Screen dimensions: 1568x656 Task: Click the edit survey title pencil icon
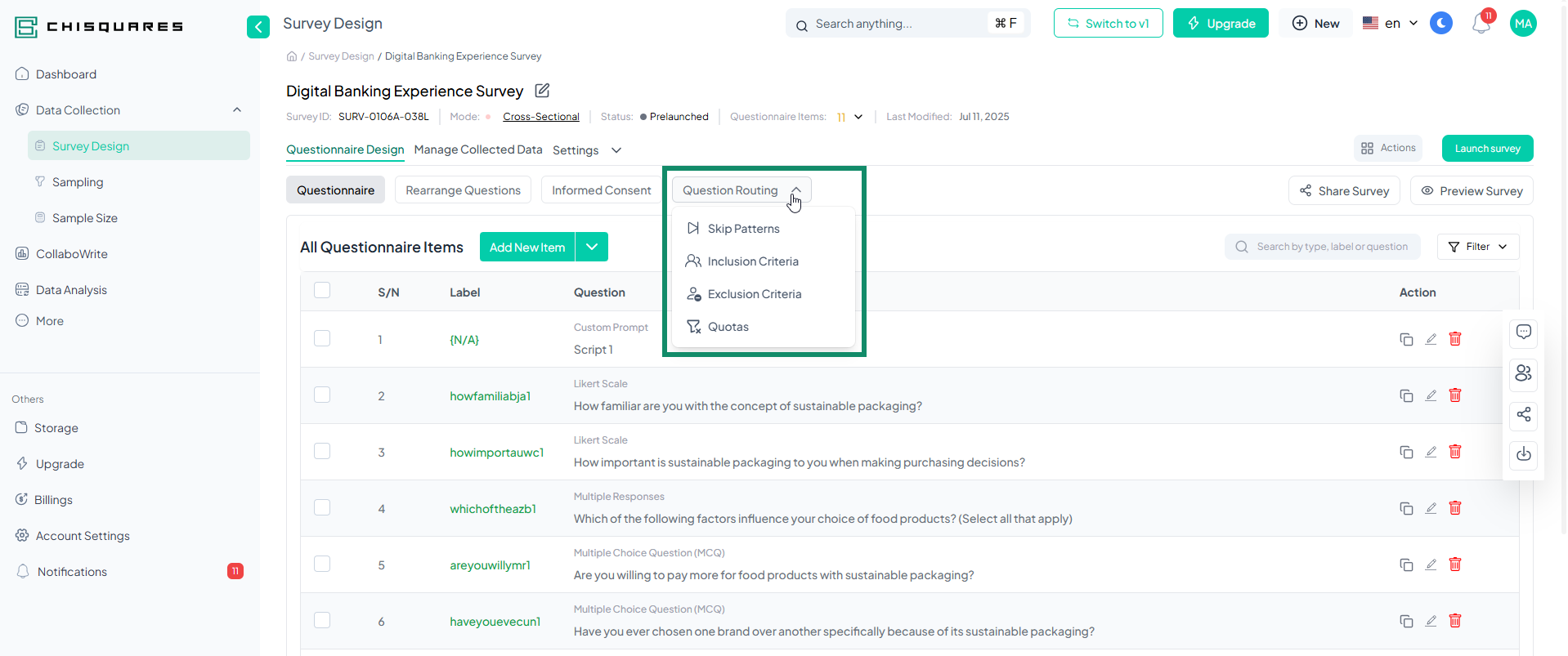[542, 91]
